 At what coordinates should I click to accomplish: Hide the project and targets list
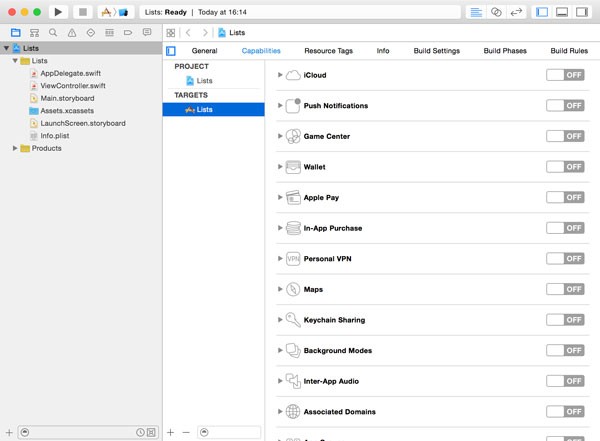pos(171,51)
